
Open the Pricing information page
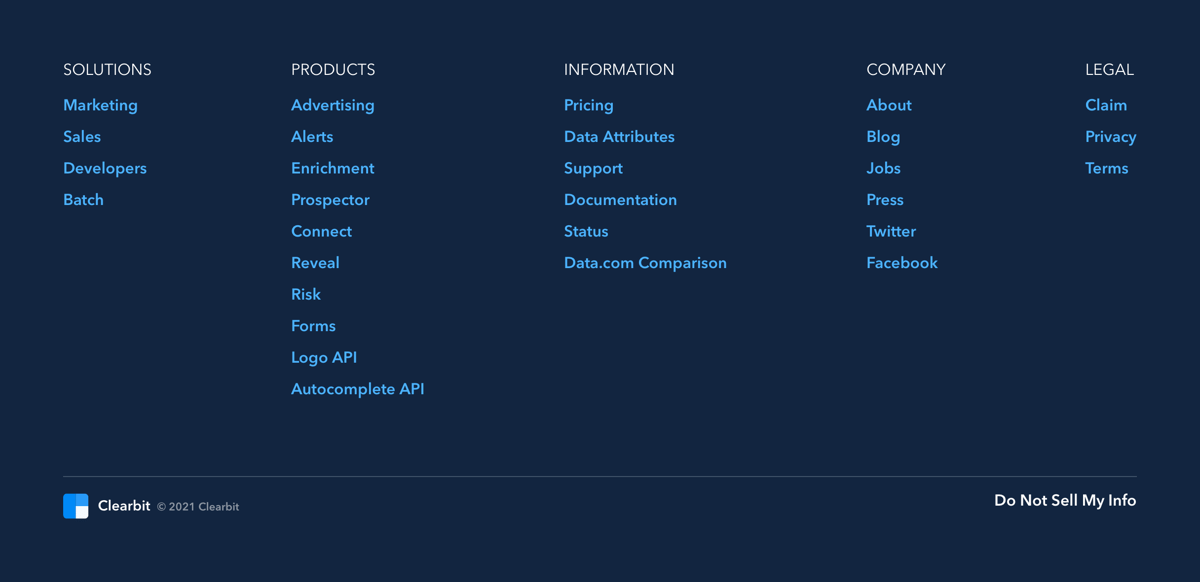click(x=588, y=105)
